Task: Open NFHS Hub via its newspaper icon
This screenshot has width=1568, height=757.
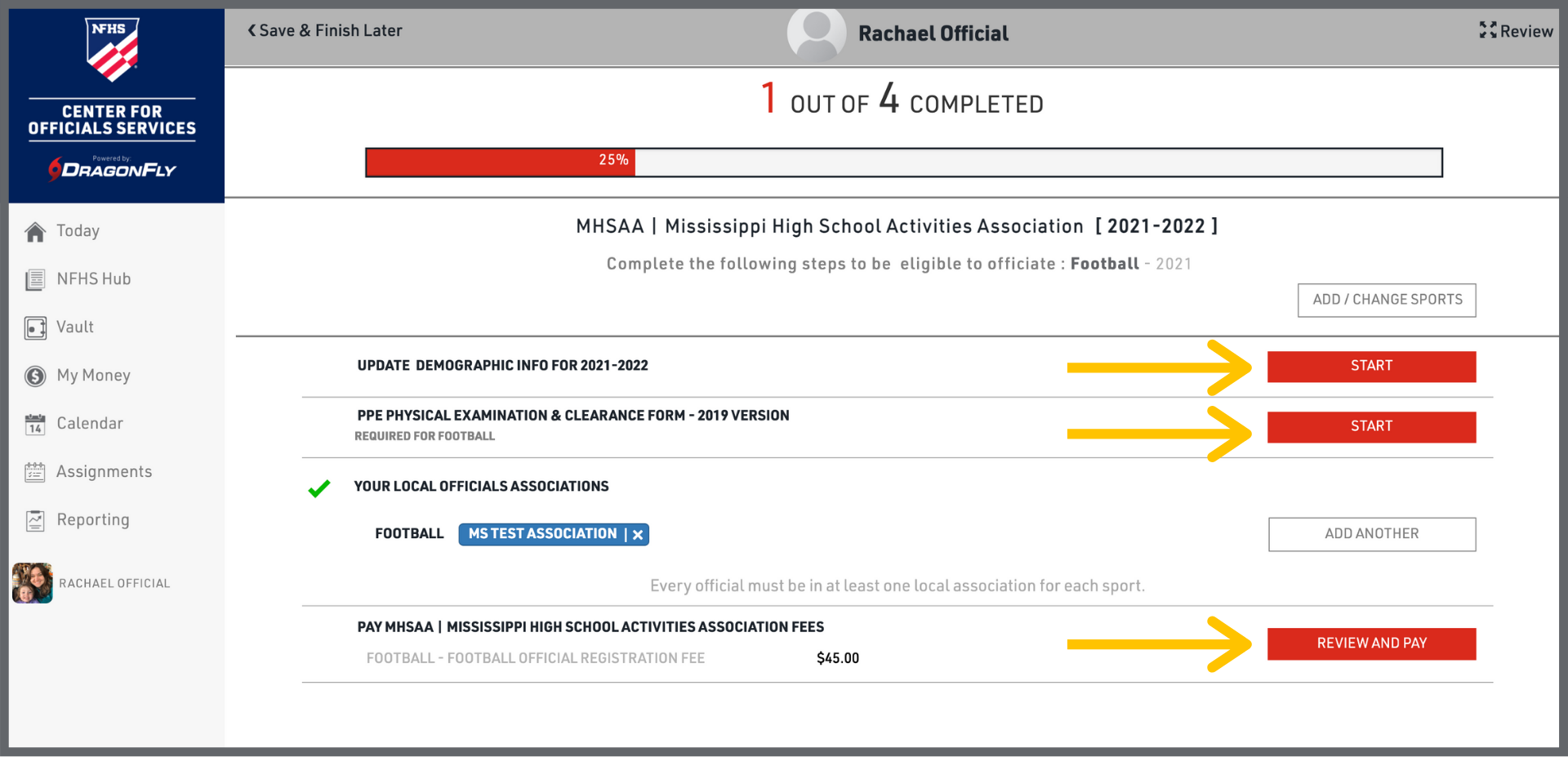Action: point(35,280)
